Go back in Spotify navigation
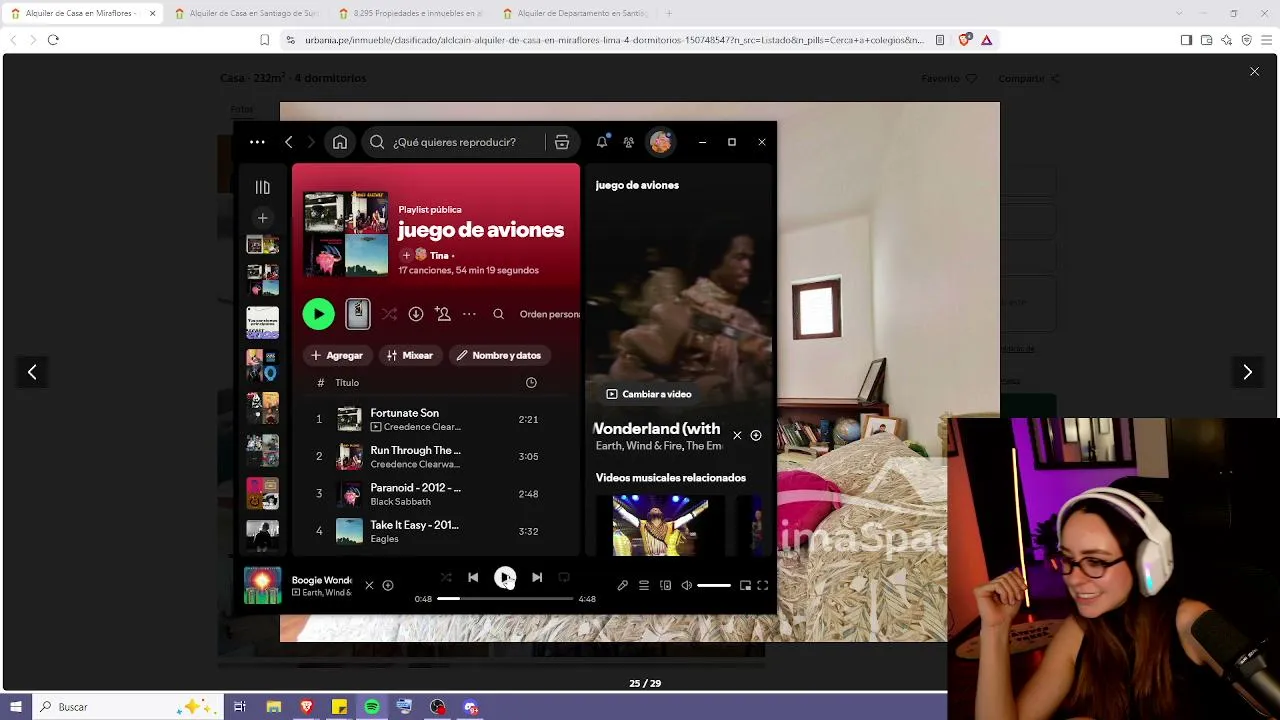The image size is (1280, 720). coord(289,142)
